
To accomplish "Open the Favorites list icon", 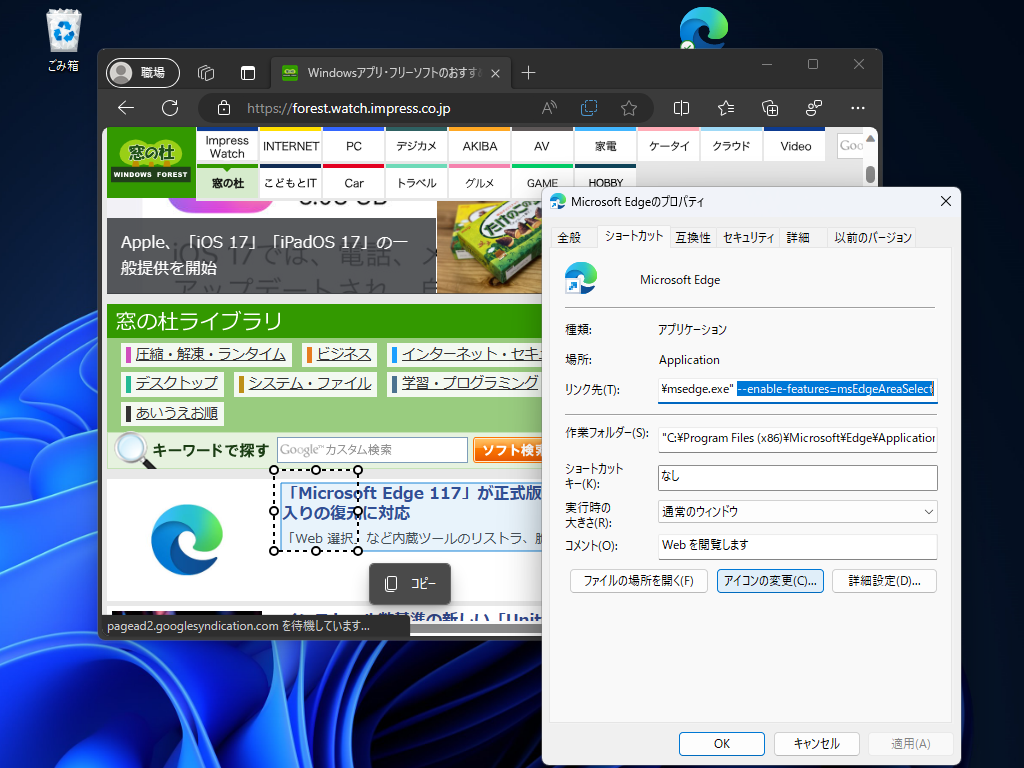I will click(x=725, y=107).
